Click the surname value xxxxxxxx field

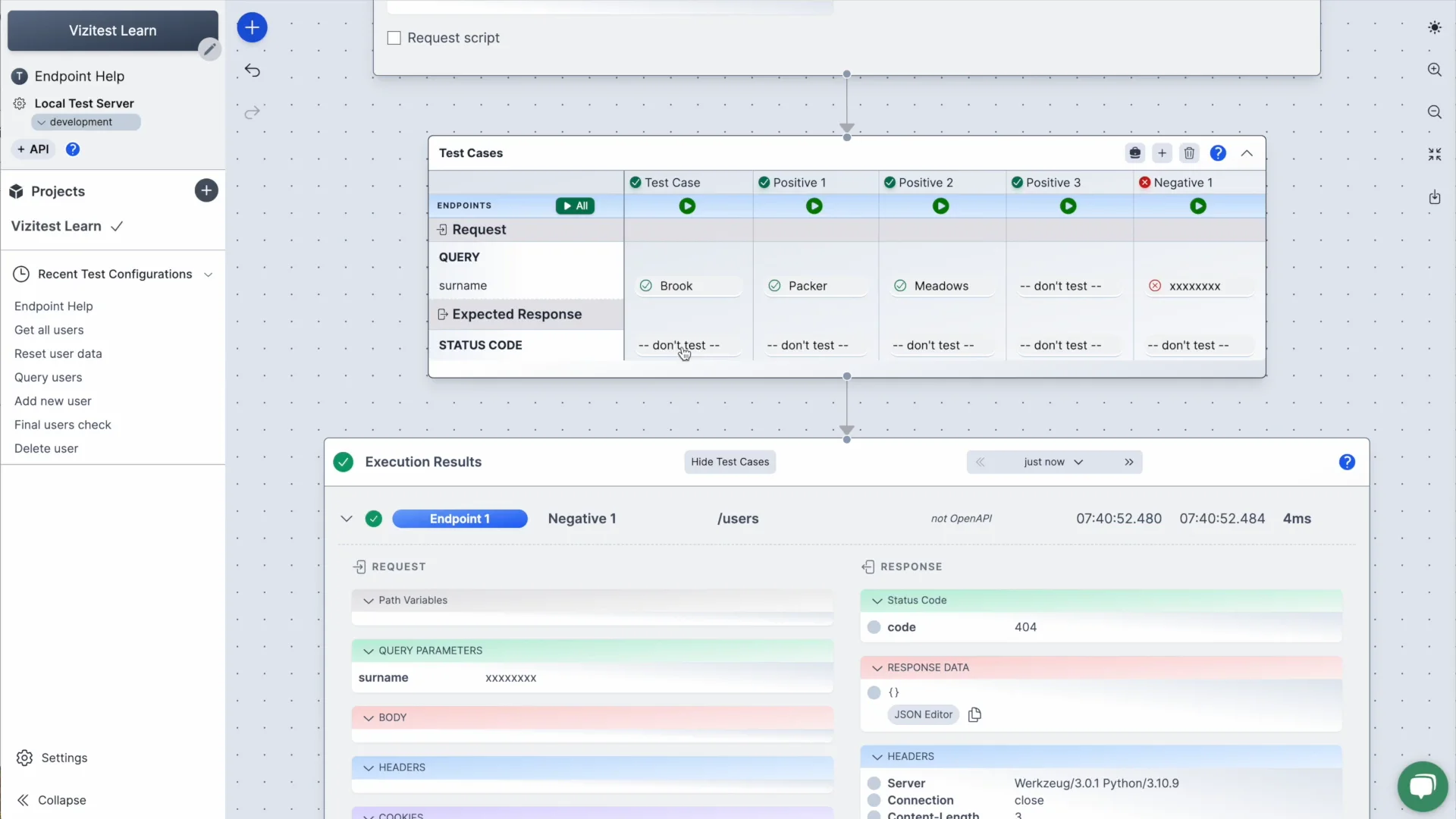click(510, 677)
